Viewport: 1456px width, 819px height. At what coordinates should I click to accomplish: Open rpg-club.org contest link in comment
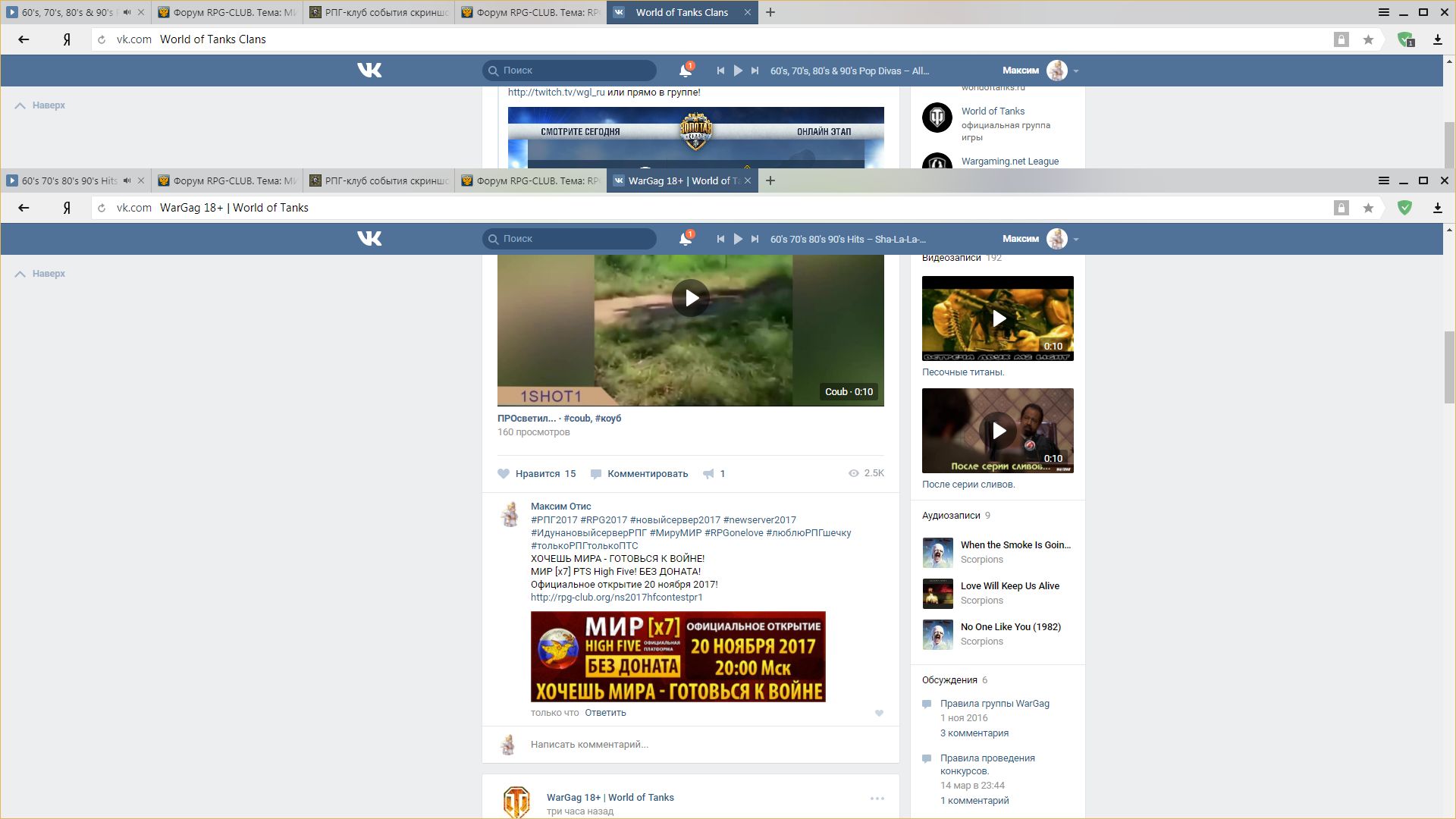[617, 598]
